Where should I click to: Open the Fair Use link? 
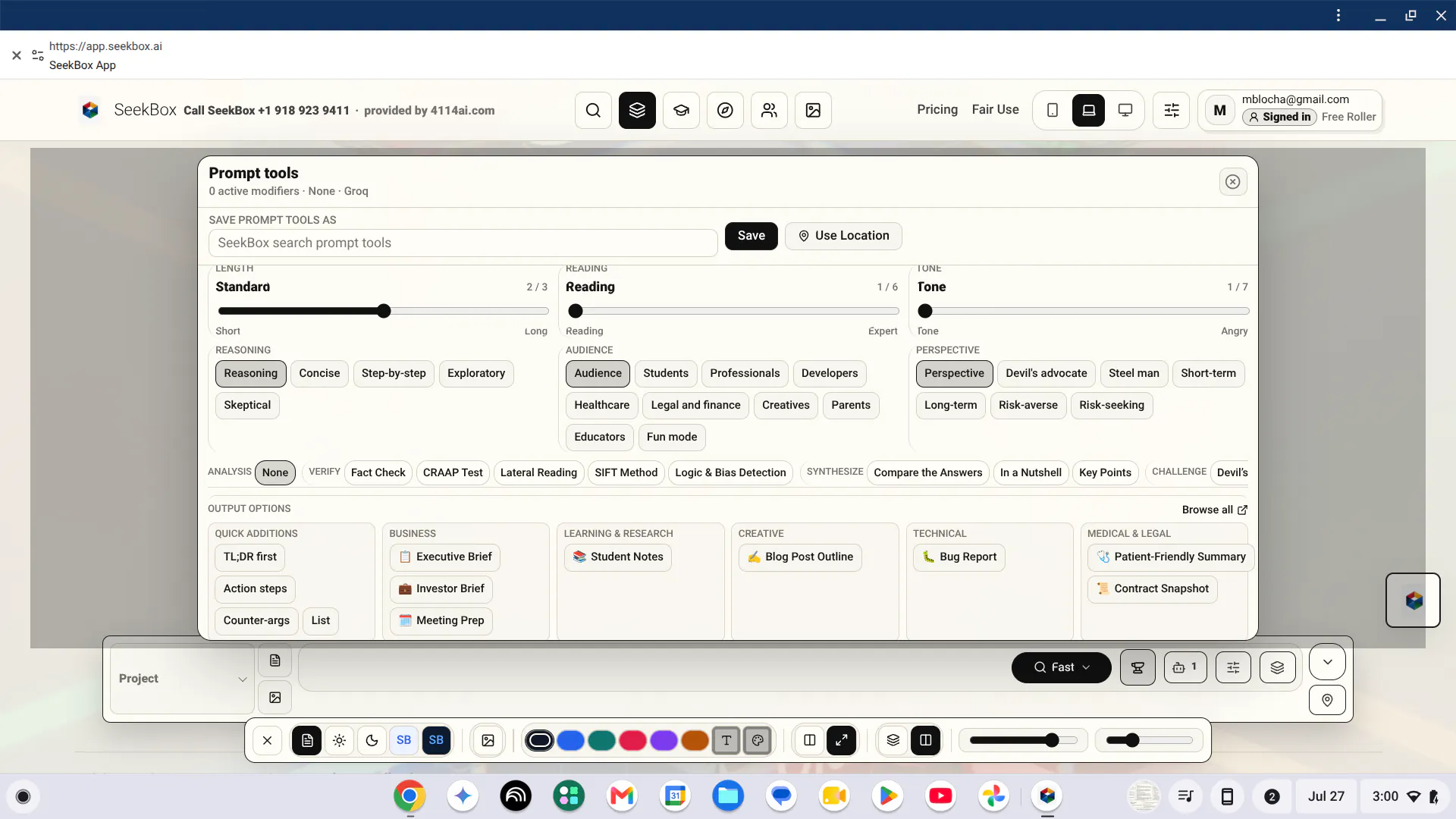(996, 110)
